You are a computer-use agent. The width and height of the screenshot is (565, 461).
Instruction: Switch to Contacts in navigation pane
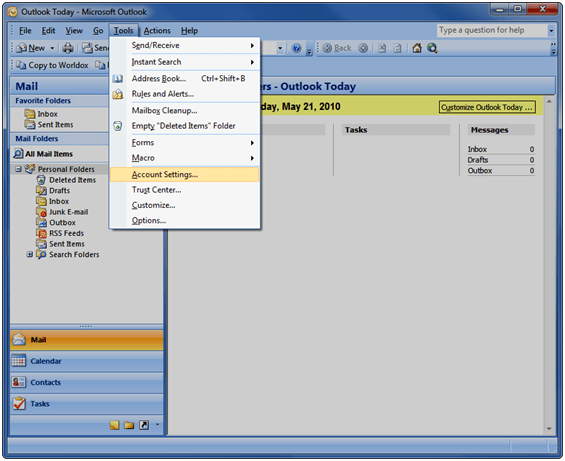click(x=86, y=382)
